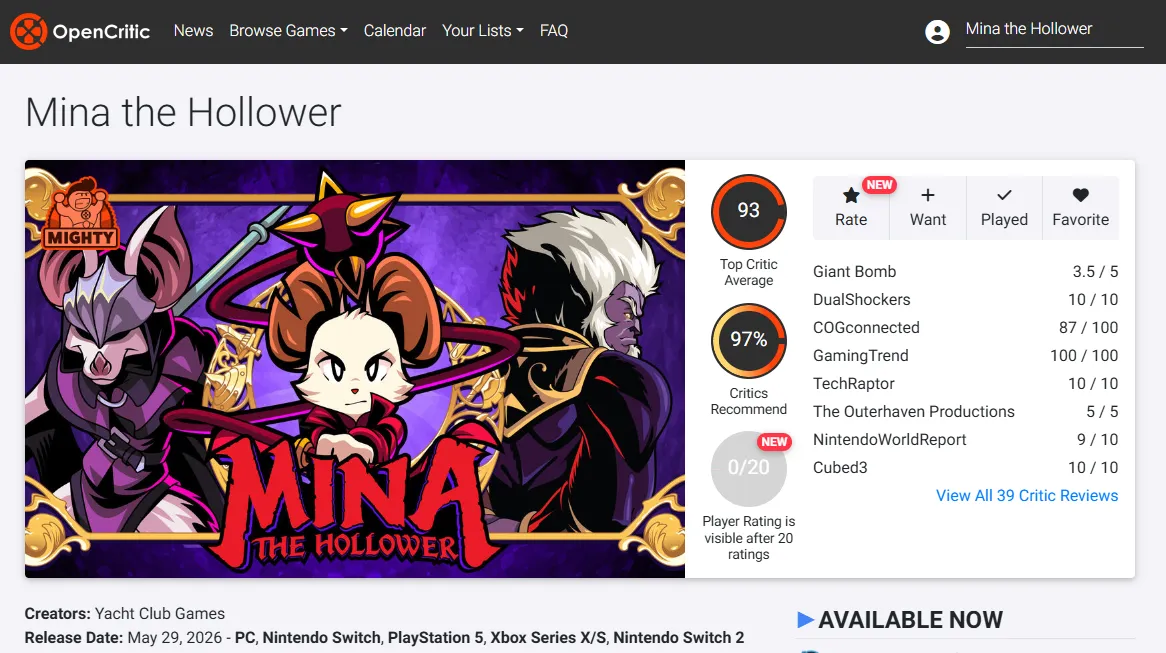Viewport: 1166px width, 653px height.
Task: Open the FAQ page
Action: point(554,30)
